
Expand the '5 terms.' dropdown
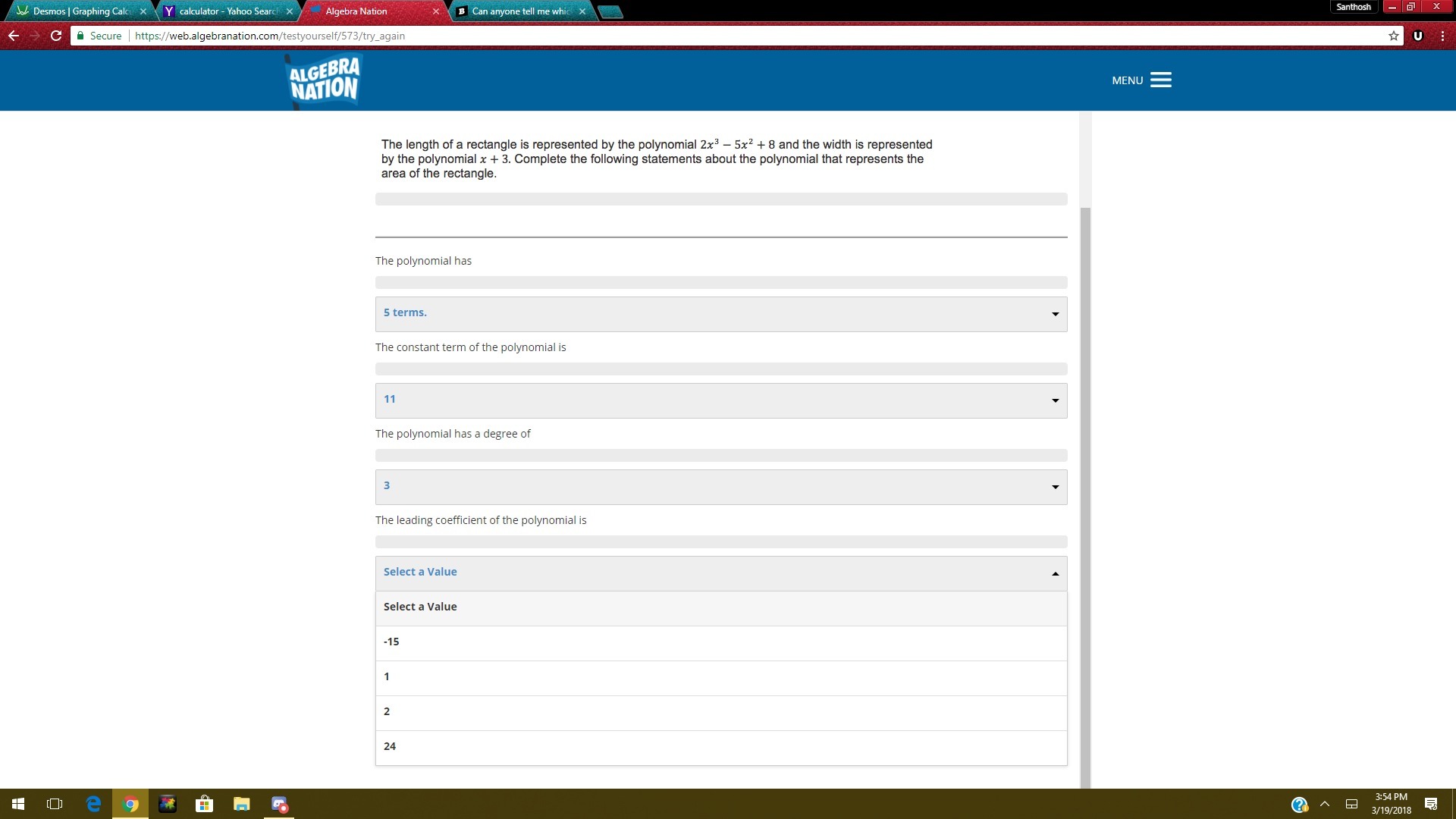coord(720,314)
